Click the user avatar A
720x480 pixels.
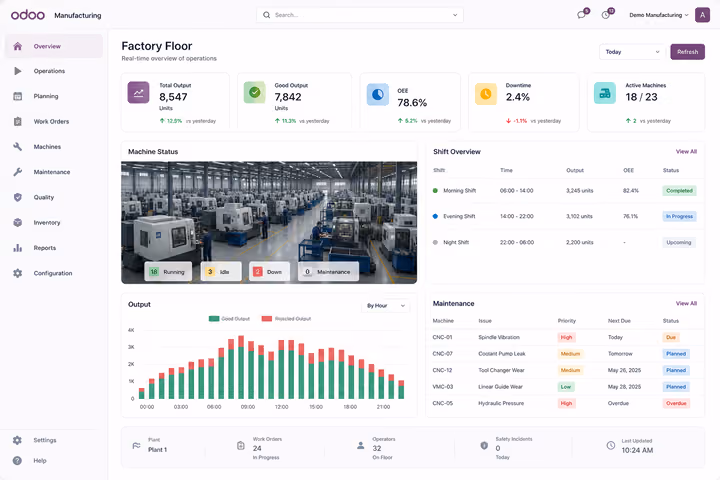(702, 15)
